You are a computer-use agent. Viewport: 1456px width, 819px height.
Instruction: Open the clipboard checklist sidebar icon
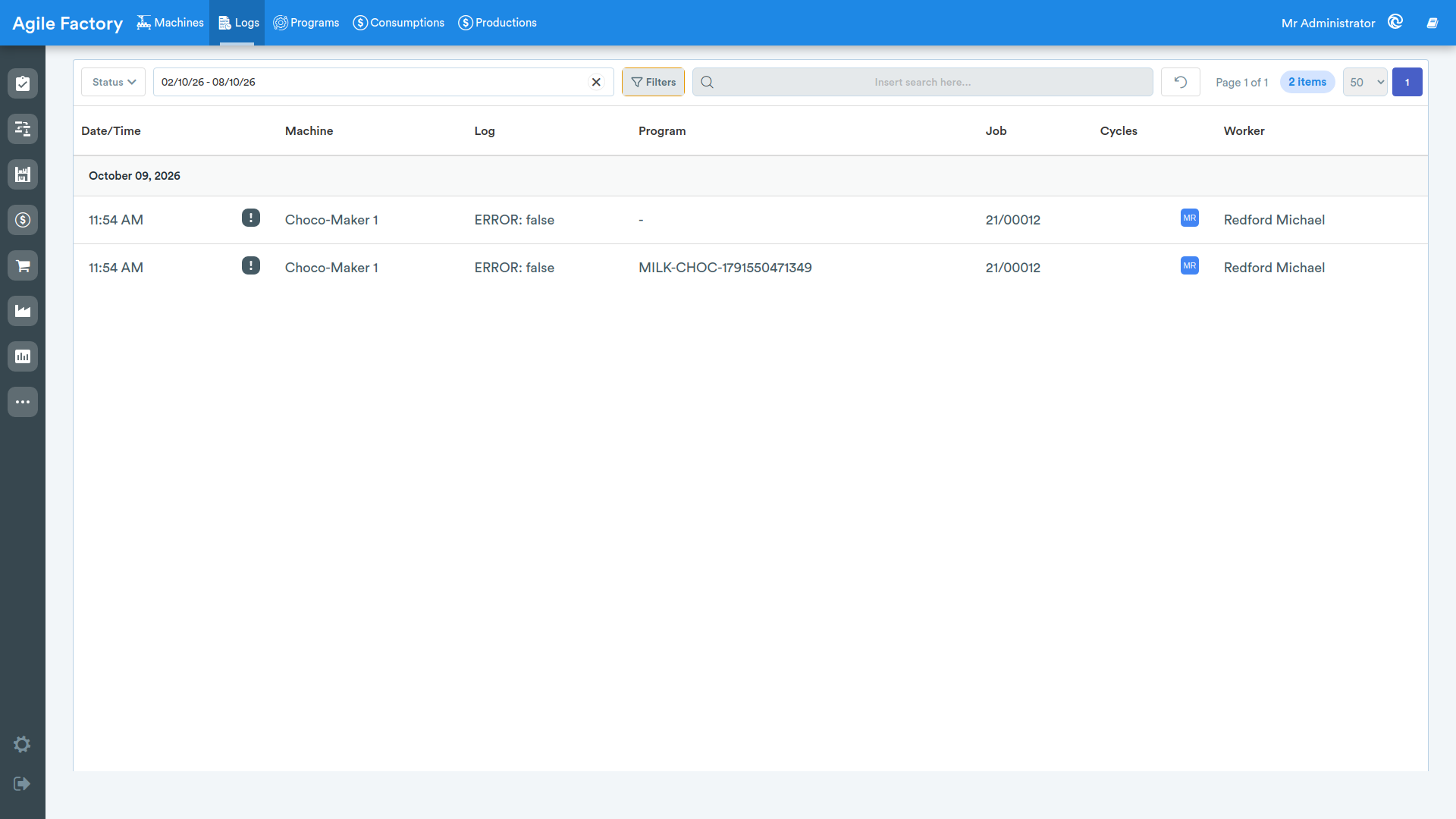(23, 83)
